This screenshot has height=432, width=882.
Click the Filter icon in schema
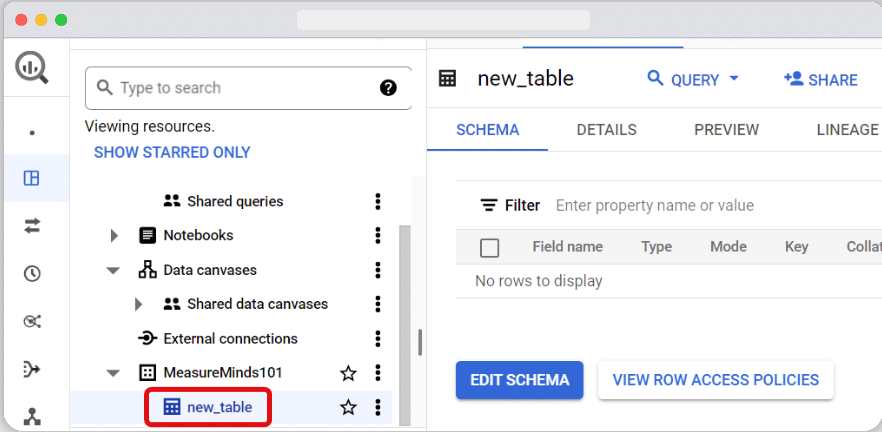click(x=489, y=205)
